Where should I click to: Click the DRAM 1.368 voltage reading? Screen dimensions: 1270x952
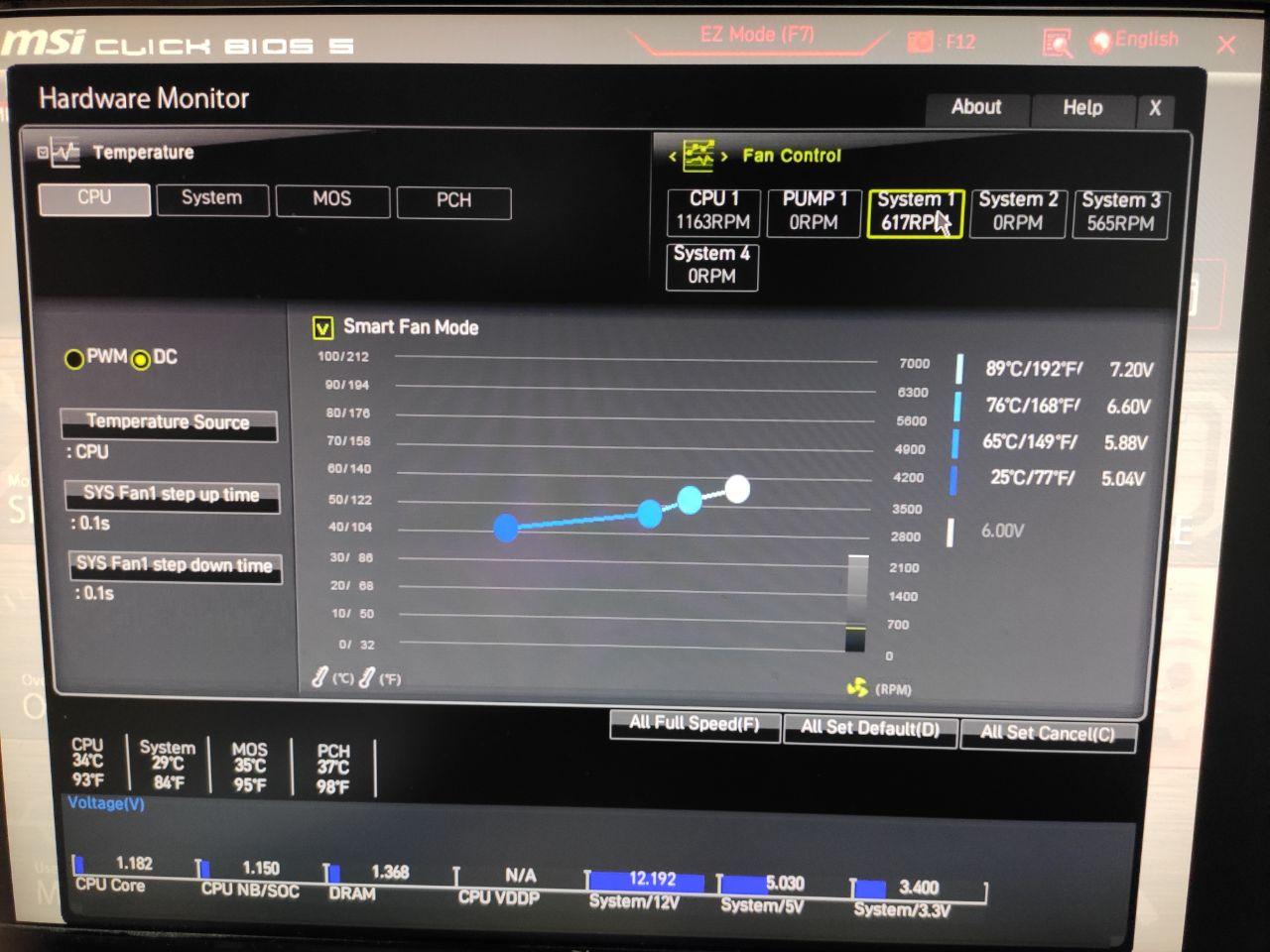390,873
